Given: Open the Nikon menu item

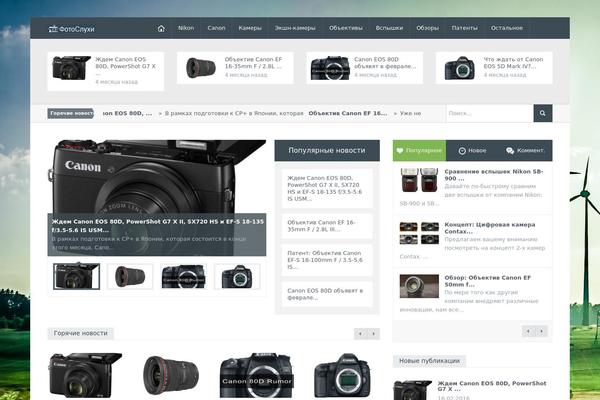Looking at the screenshot, I should point(186,28).
